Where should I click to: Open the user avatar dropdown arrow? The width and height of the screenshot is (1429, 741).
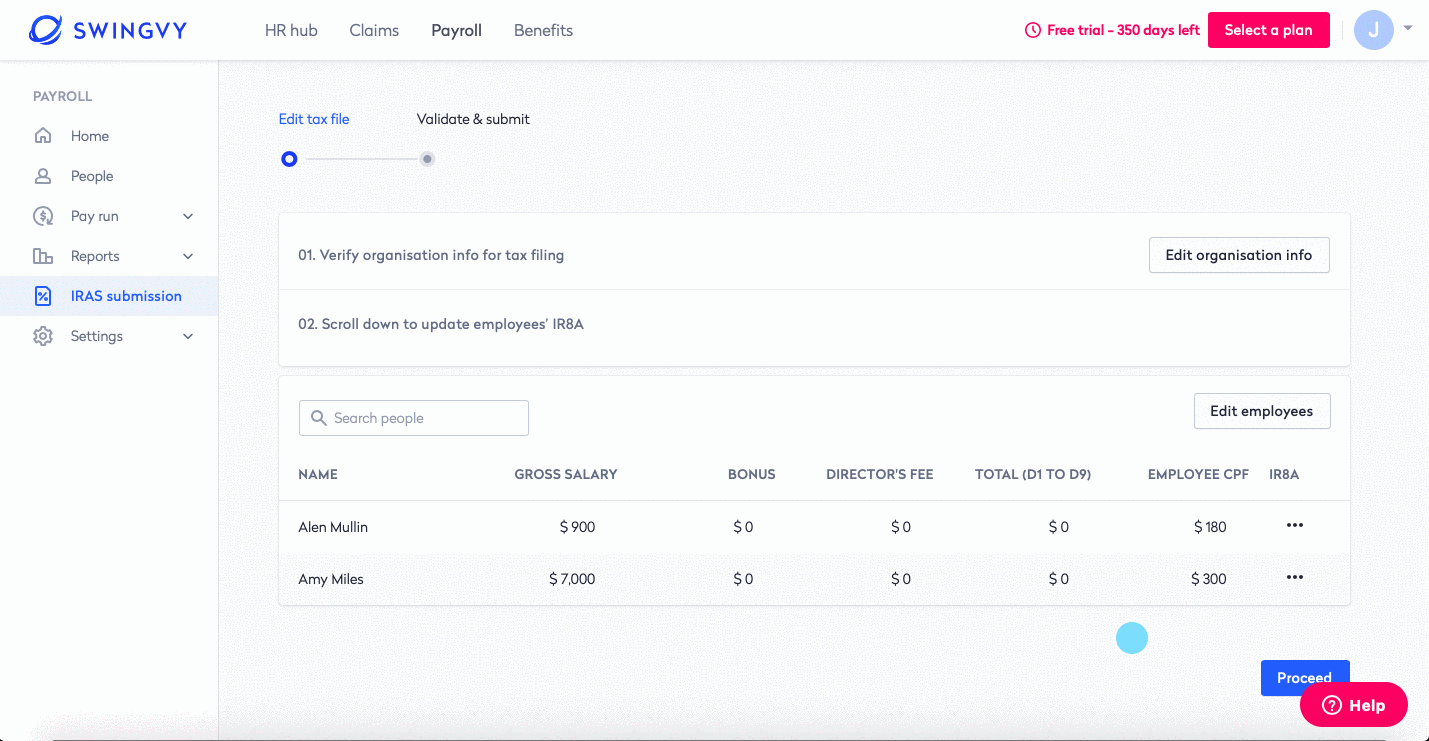1408,29
